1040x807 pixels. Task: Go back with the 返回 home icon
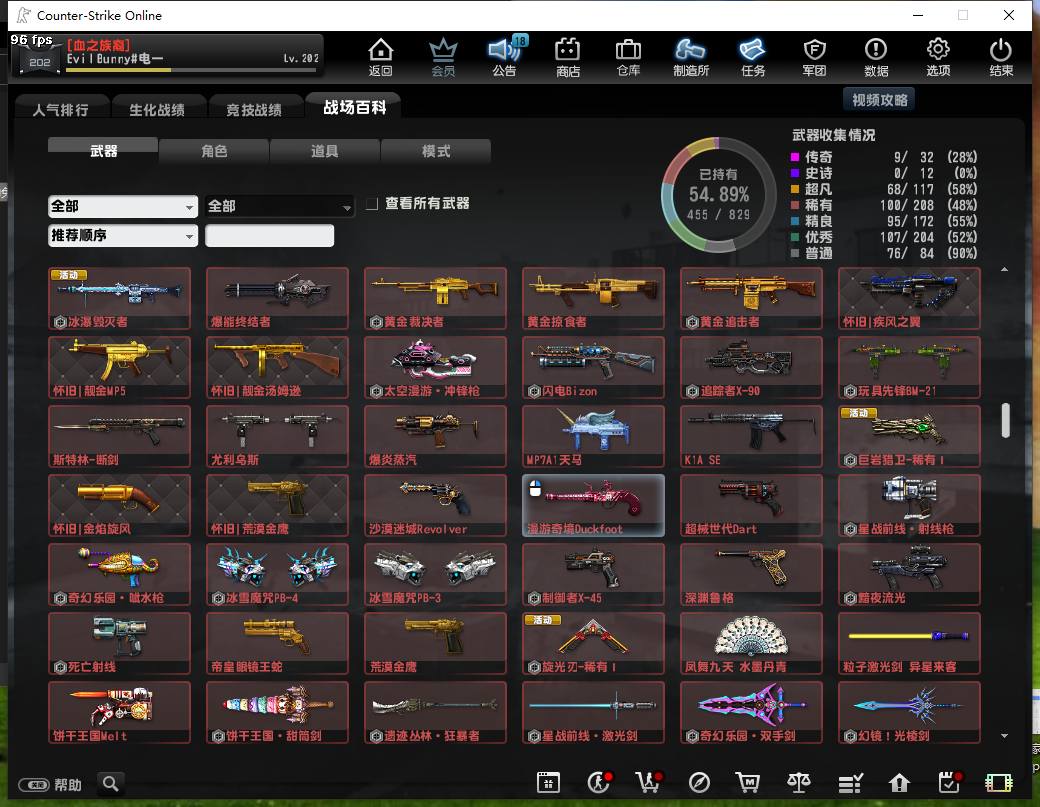(x=381, y=57)
